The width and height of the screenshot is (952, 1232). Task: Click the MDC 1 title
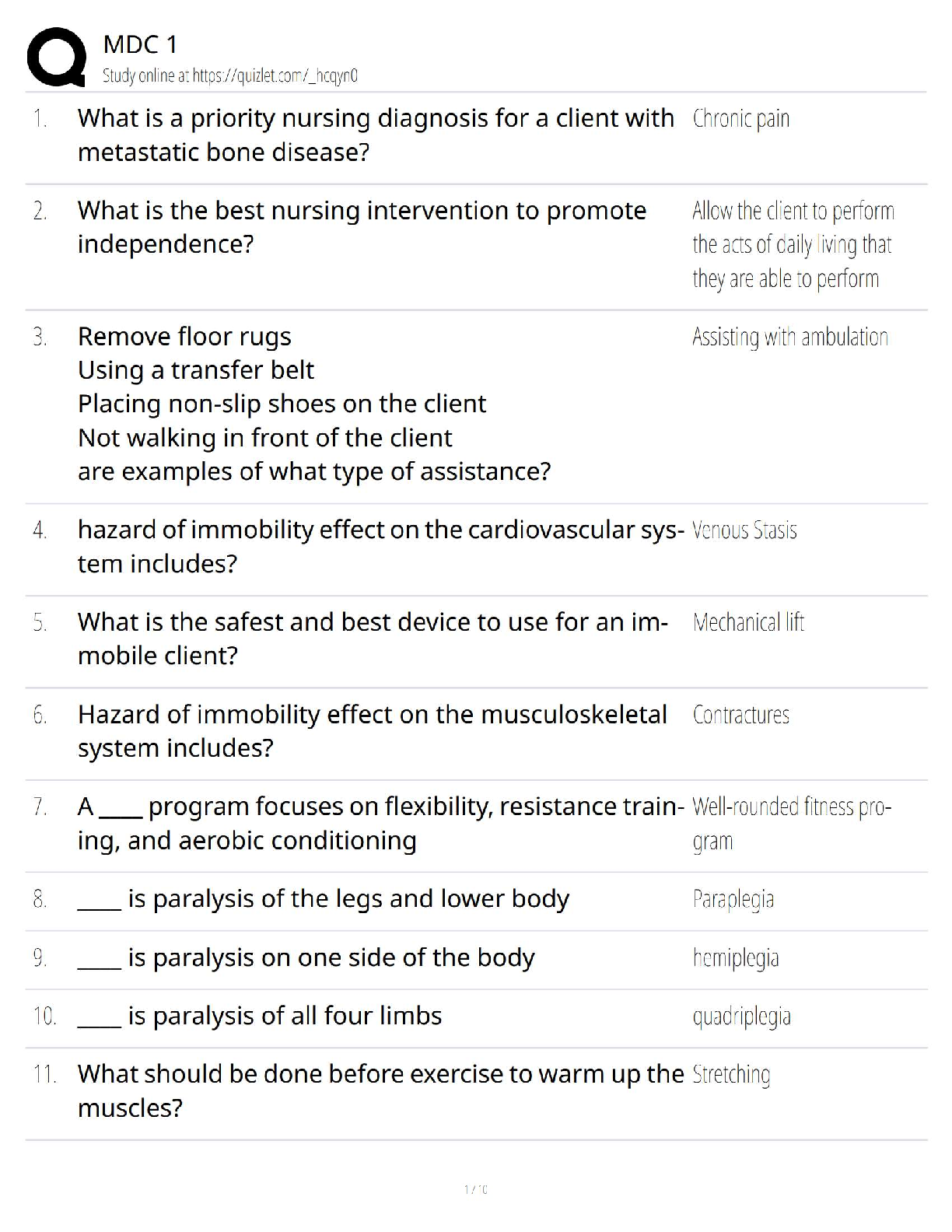pos(140,44)
